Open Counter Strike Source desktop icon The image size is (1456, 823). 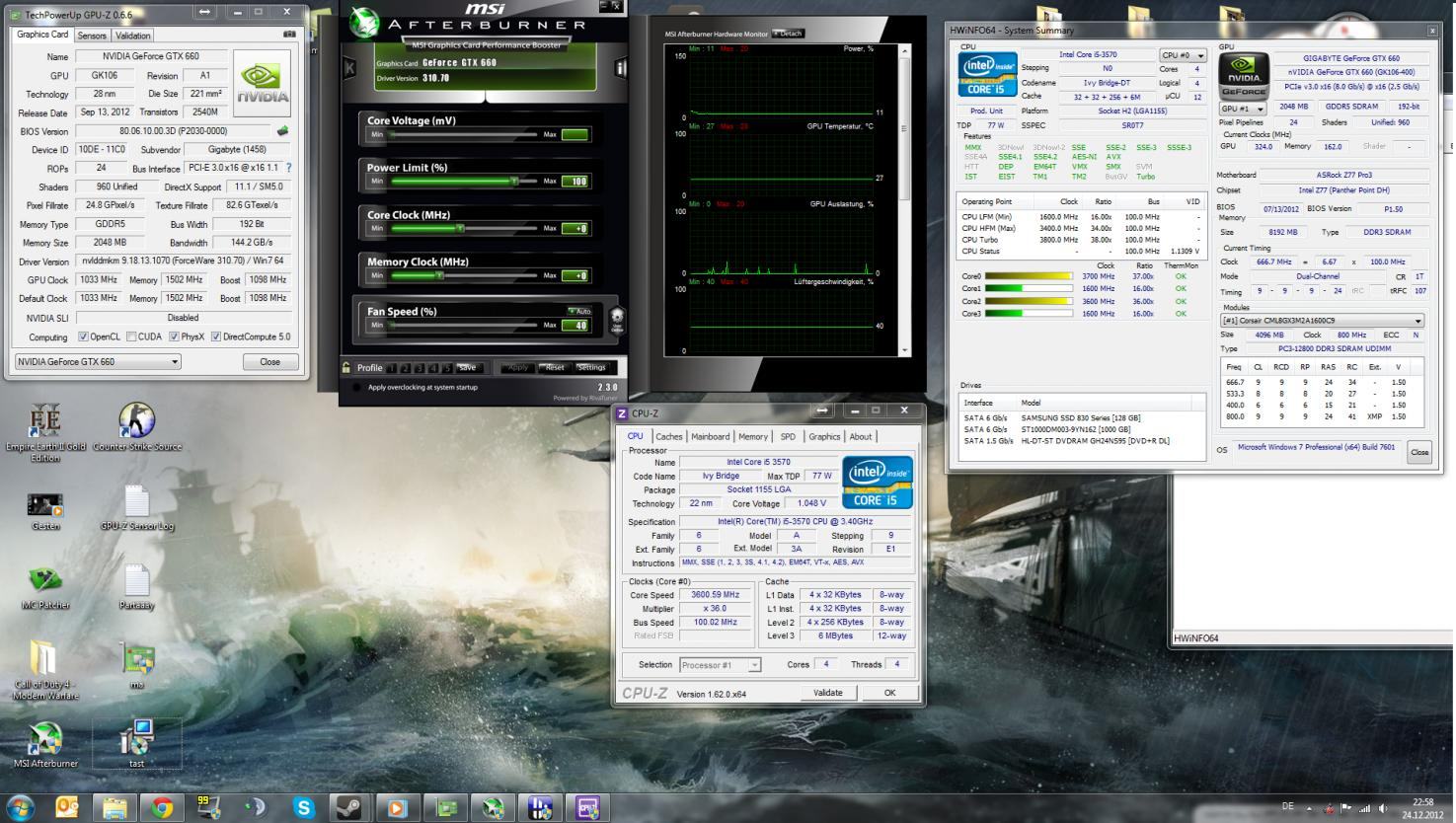click(137, 427)
